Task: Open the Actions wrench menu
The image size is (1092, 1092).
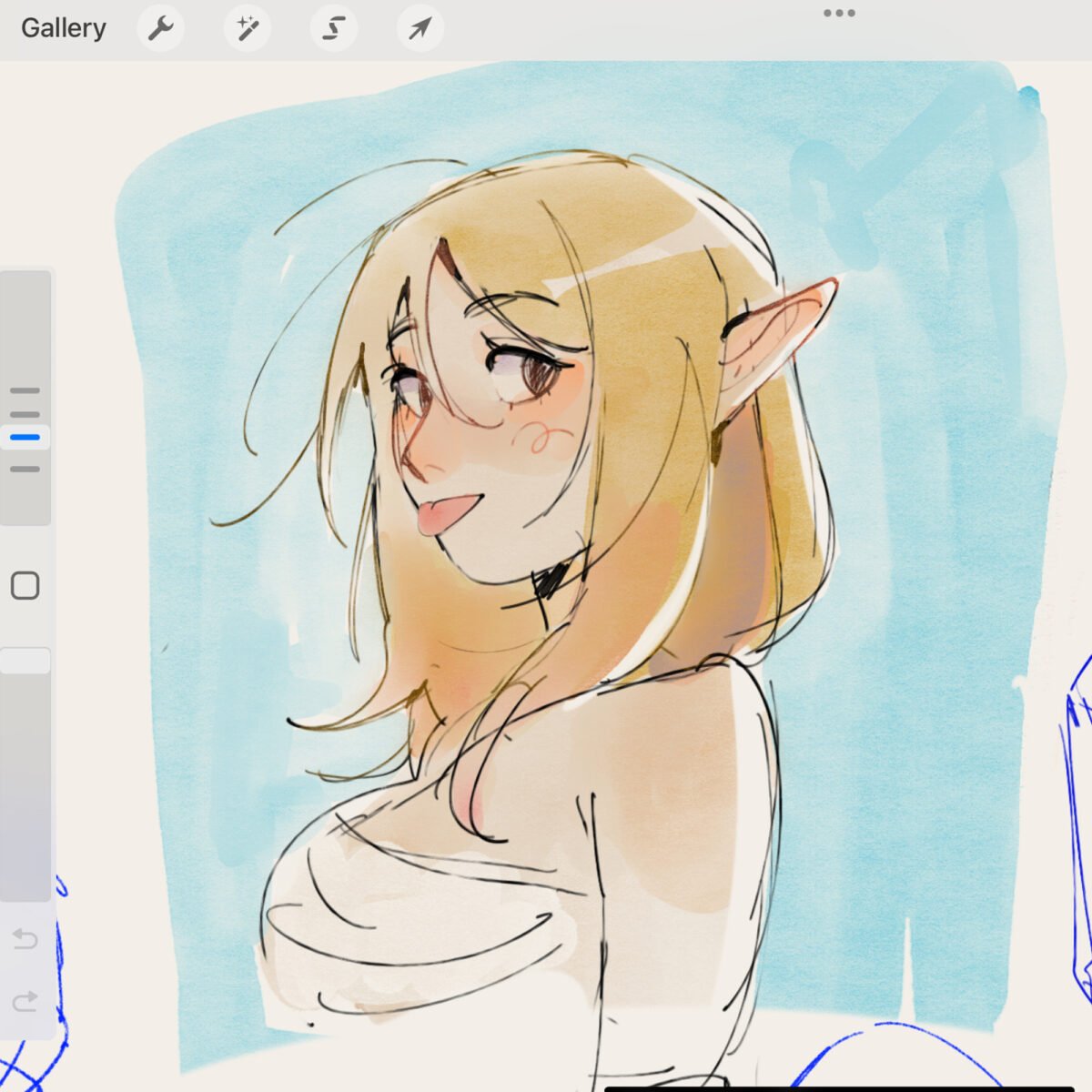Action: click(160, 28)
